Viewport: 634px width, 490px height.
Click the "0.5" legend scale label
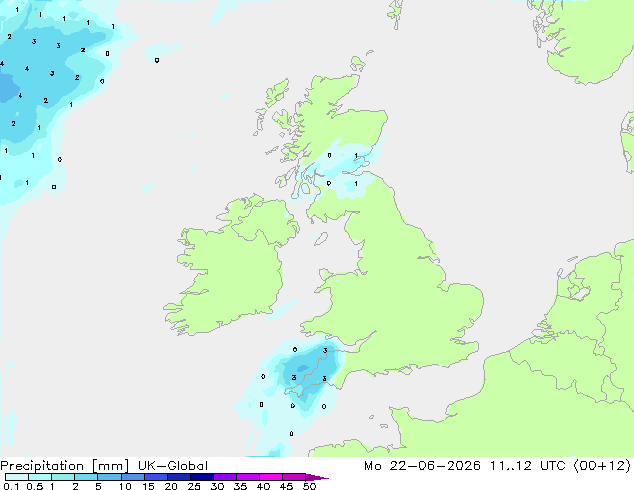click(x=34, y=486)
